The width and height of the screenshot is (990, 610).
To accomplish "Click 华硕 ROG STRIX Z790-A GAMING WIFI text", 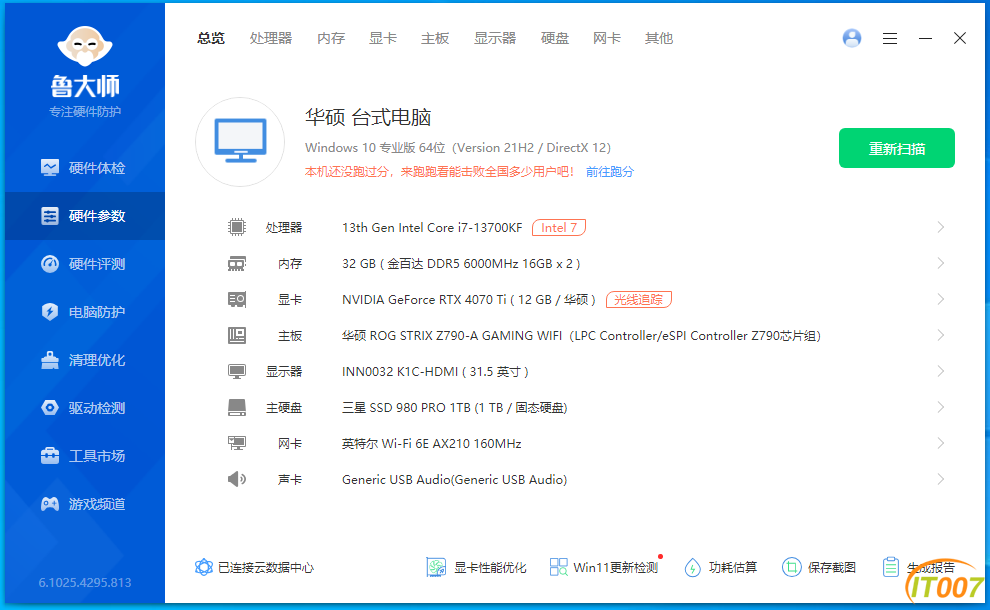I will tap(581, 335).
